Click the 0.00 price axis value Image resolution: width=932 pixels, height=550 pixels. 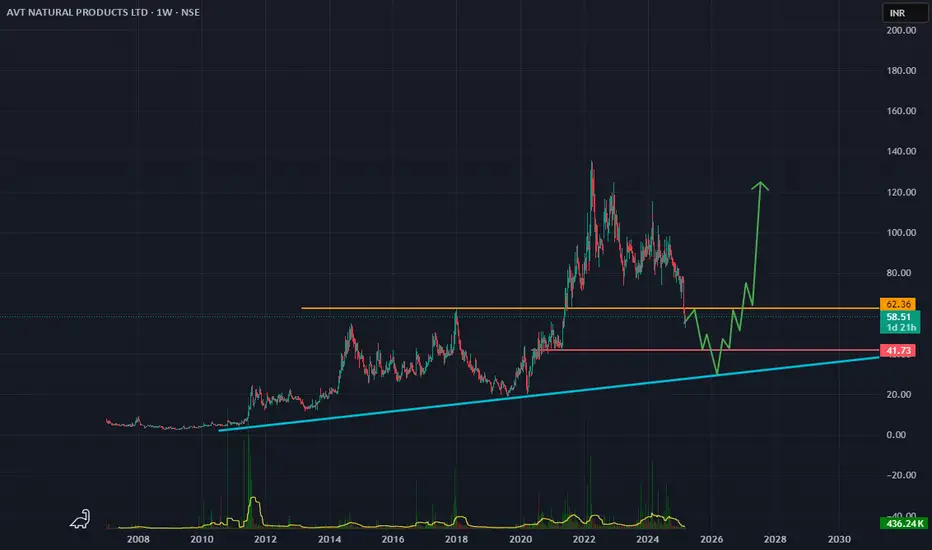coord(896,435)
